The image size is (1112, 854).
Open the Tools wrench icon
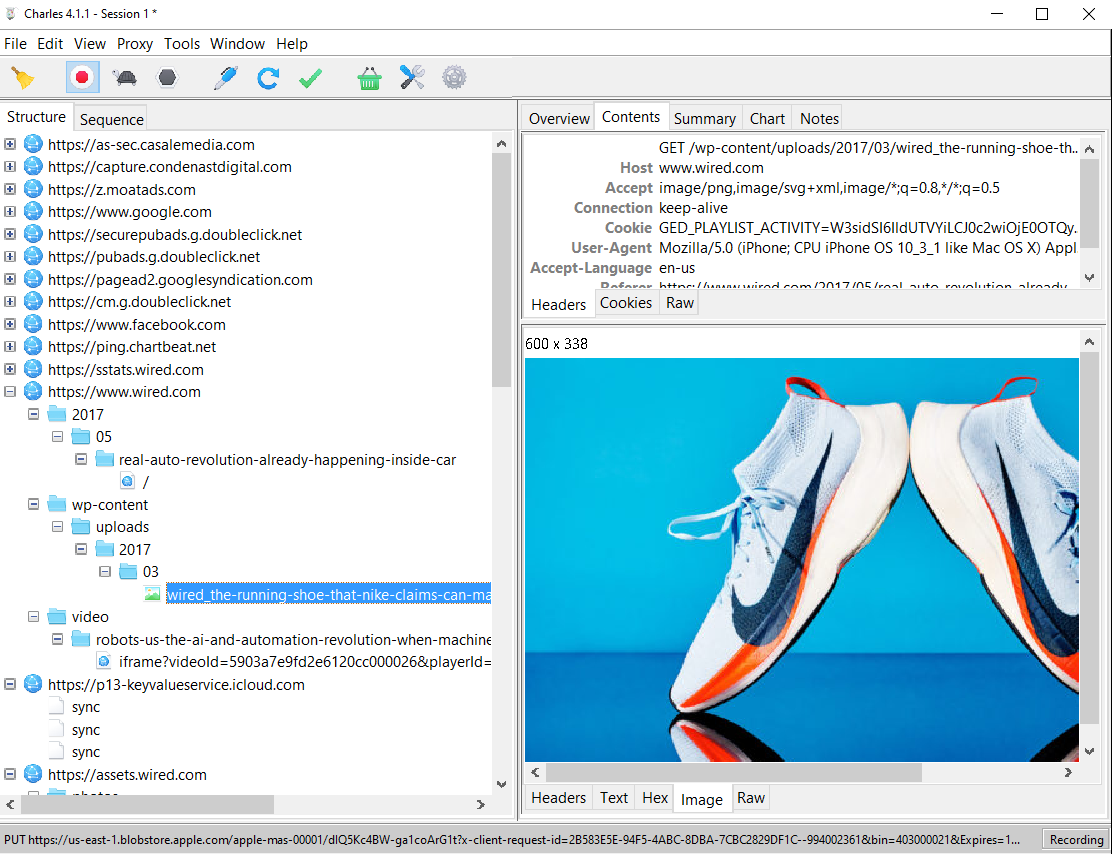pos(412,77)
